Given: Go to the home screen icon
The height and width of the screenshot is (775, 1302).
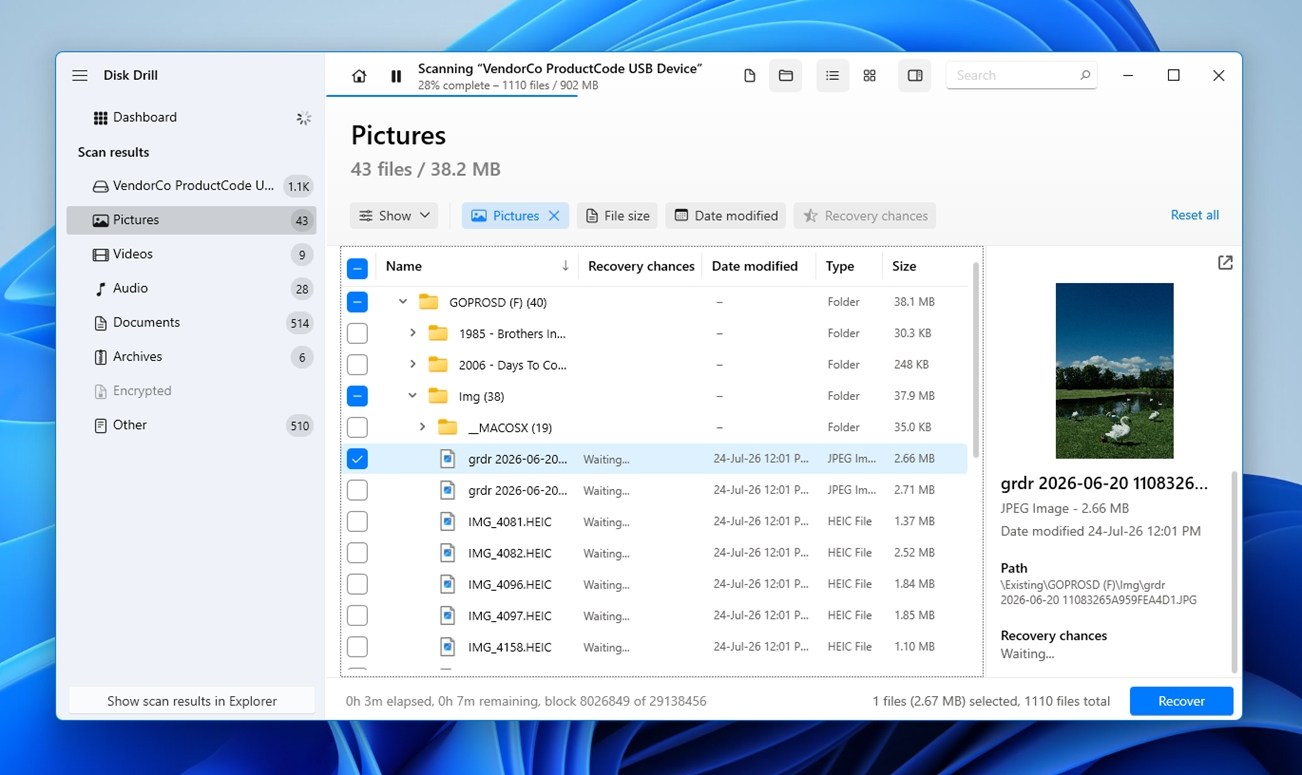Looking at the screenshot, I should tap(359, 76).
